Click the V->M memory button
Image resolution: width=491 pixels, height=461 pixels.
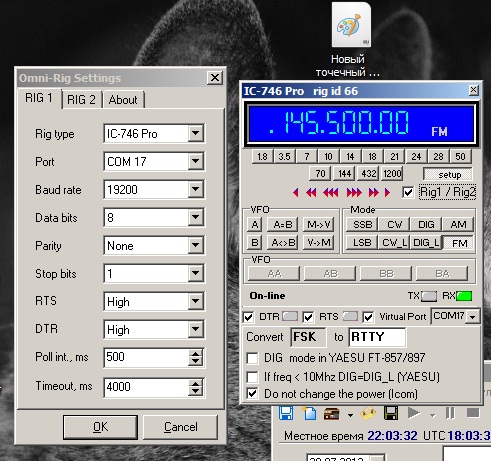(x=319, y=242)
